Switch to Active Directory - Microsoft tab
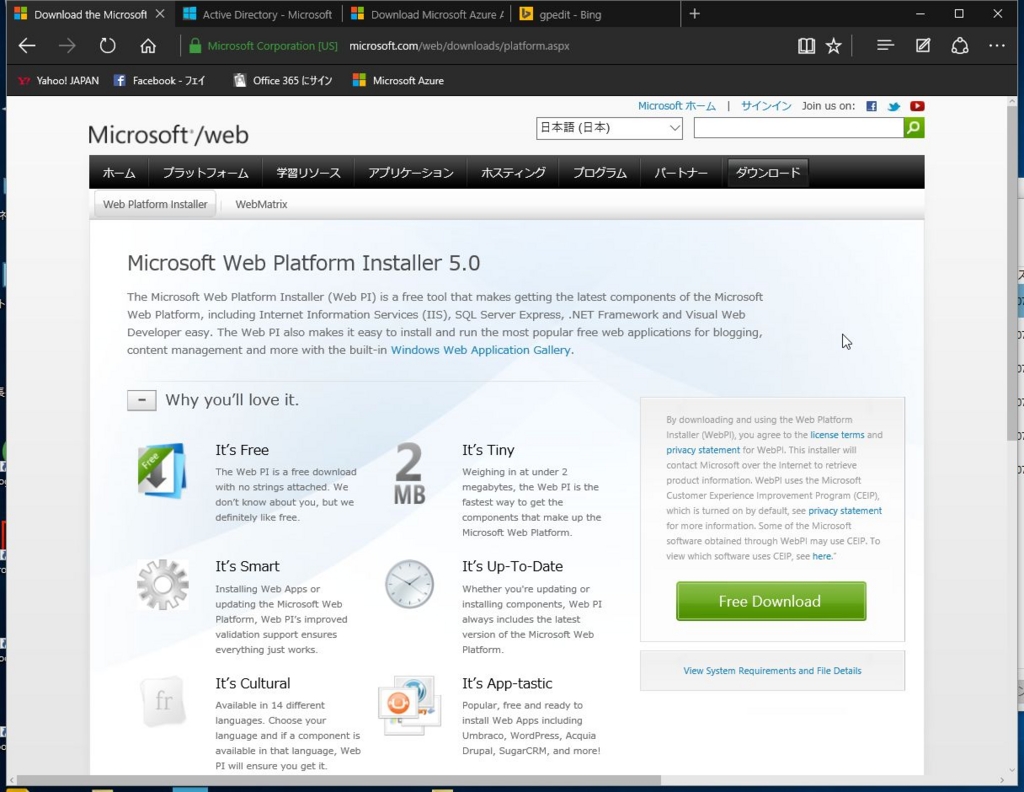The image size is (1024, 792). (257, 14)
